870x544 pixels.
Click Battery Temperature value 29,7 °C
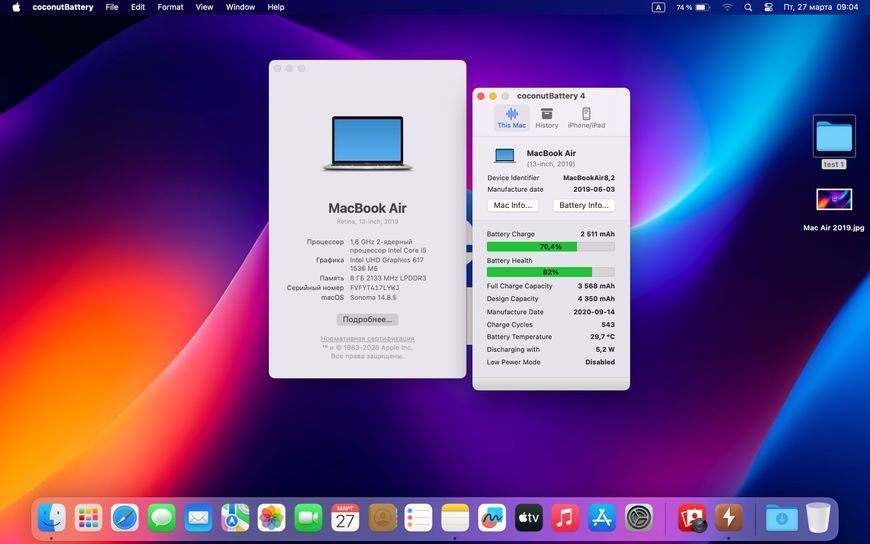[603, 337]
